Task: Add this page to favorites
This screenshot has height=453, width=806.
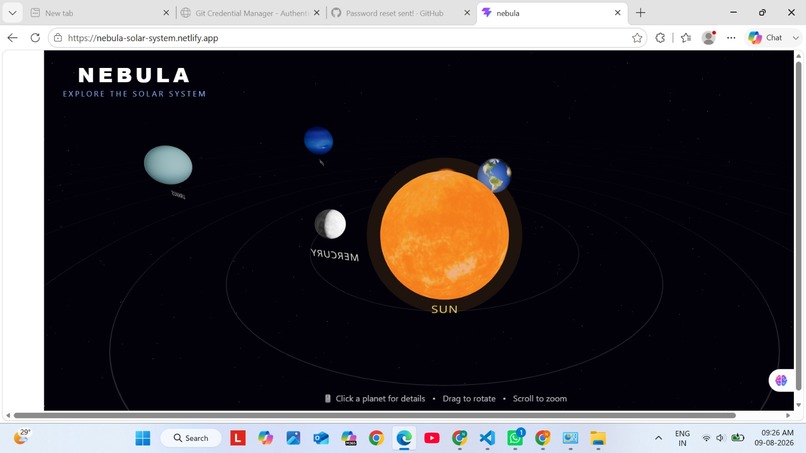Action: tap(637, 38)
